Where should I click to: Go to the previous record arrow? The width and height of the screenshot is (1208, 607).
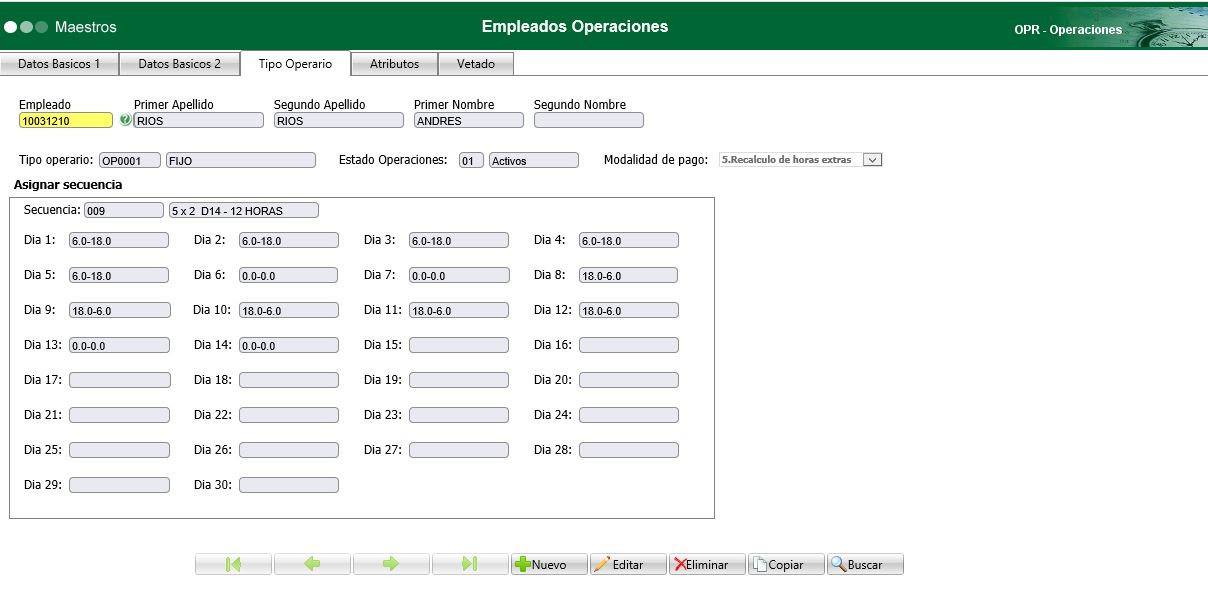click(x=312, y=564)
